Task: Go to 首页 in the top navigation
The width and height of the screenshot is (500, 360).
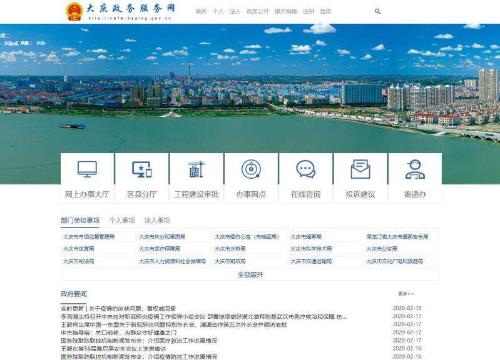Action: pos(201,11)
